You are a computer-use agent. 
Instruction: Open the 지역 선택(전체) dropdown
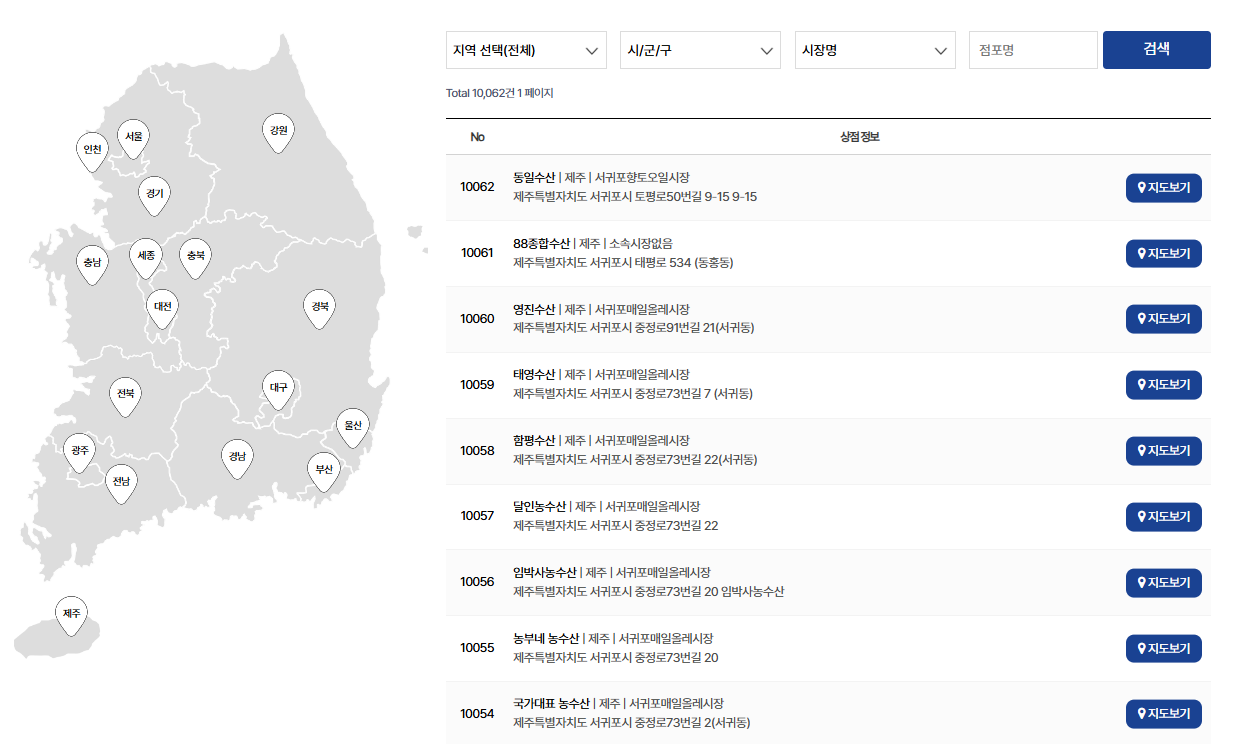tap(527, 50)
